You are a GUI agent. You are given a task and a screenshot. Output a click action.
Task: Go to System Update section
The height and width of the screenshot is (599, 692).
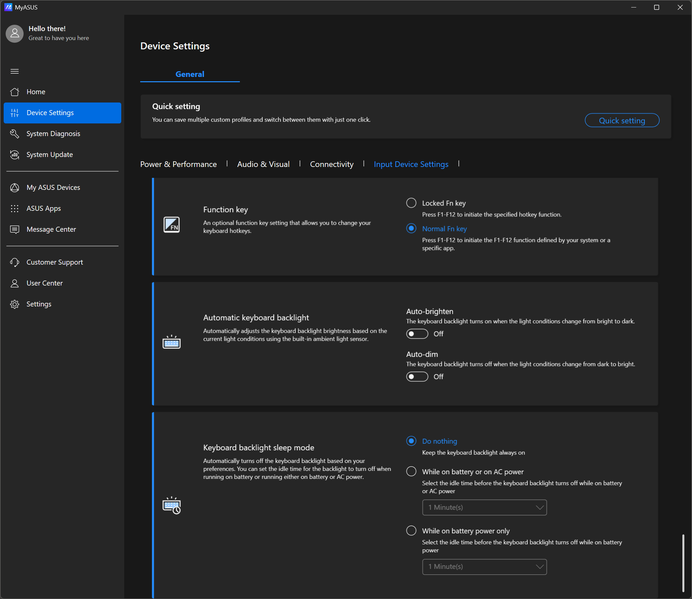tap(49, 155)
